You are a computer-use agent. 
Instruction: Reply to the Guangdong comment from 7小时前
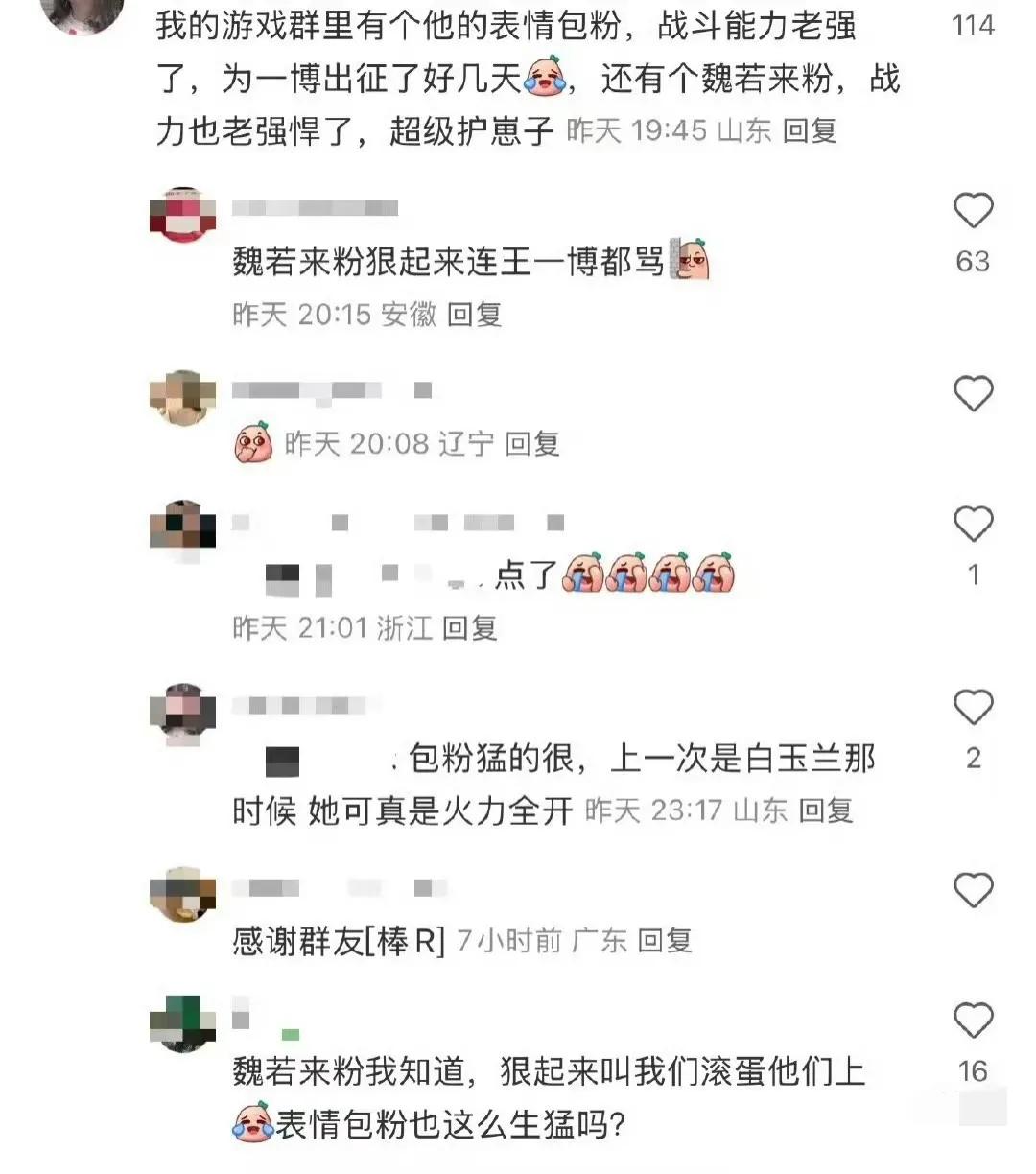coord(665,941)
